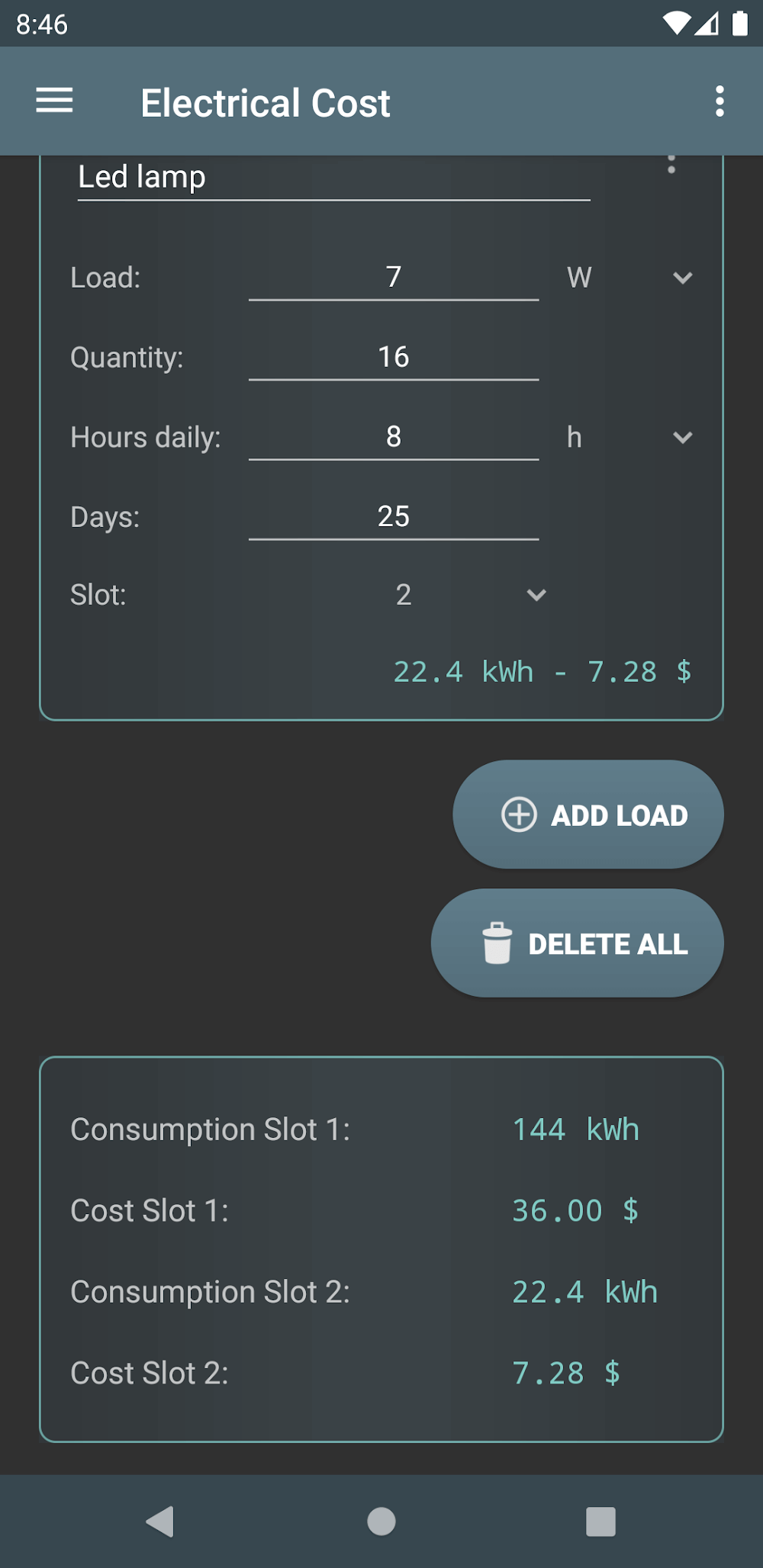This screenshot has height=1568, width=763.
Task: Edit the Quantity value field
Action: (394, 357)
